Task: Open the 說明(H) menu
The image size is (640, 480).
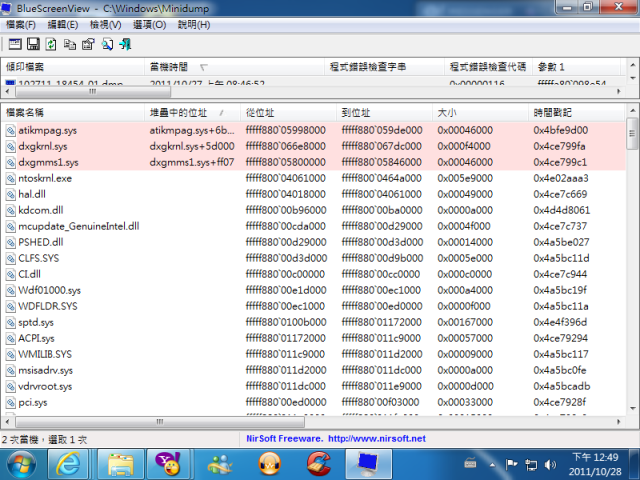Action: tap(194, 25)
